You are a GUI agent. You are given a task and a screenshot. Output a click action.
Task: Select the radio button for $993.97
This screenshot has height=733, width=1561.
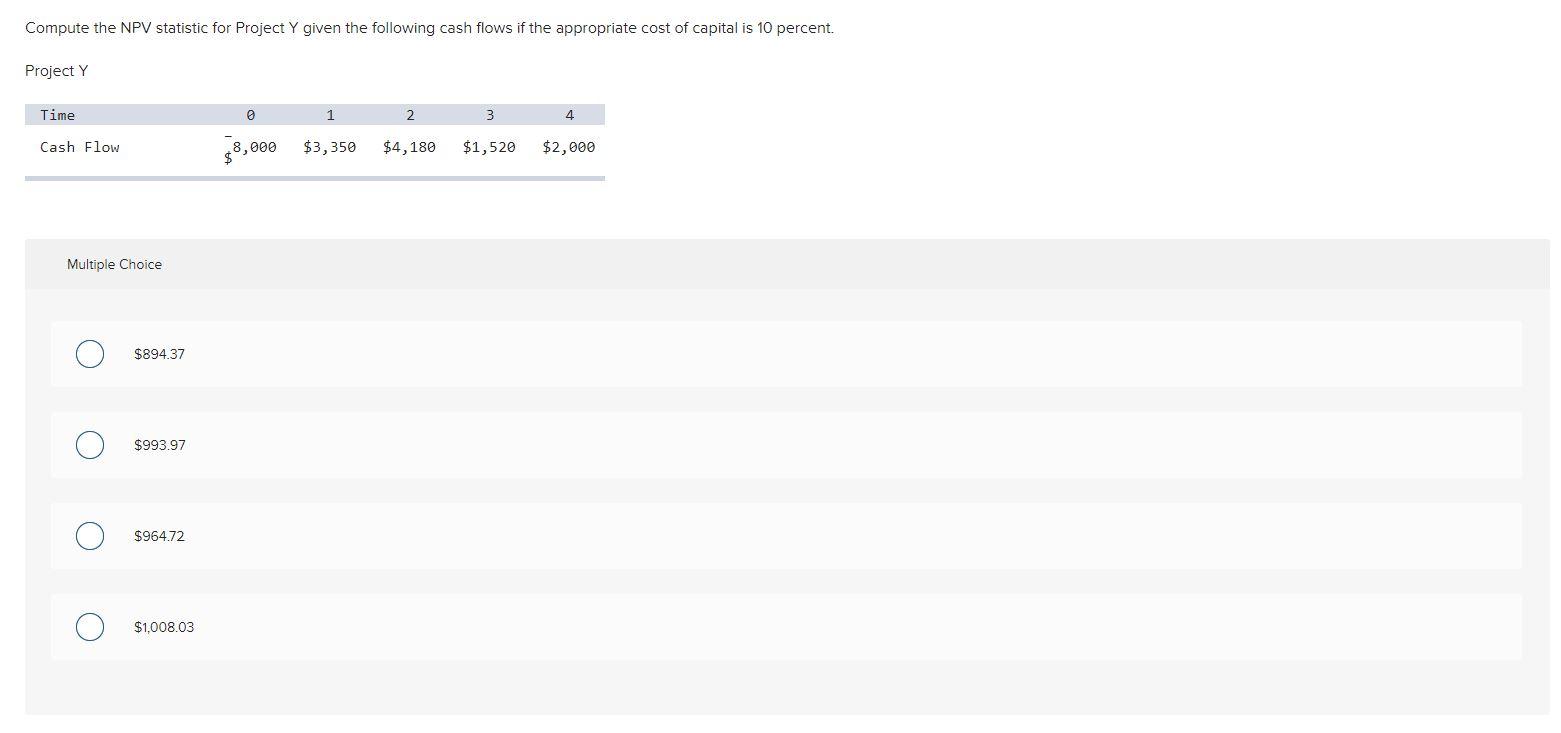(x=89, y=445)
